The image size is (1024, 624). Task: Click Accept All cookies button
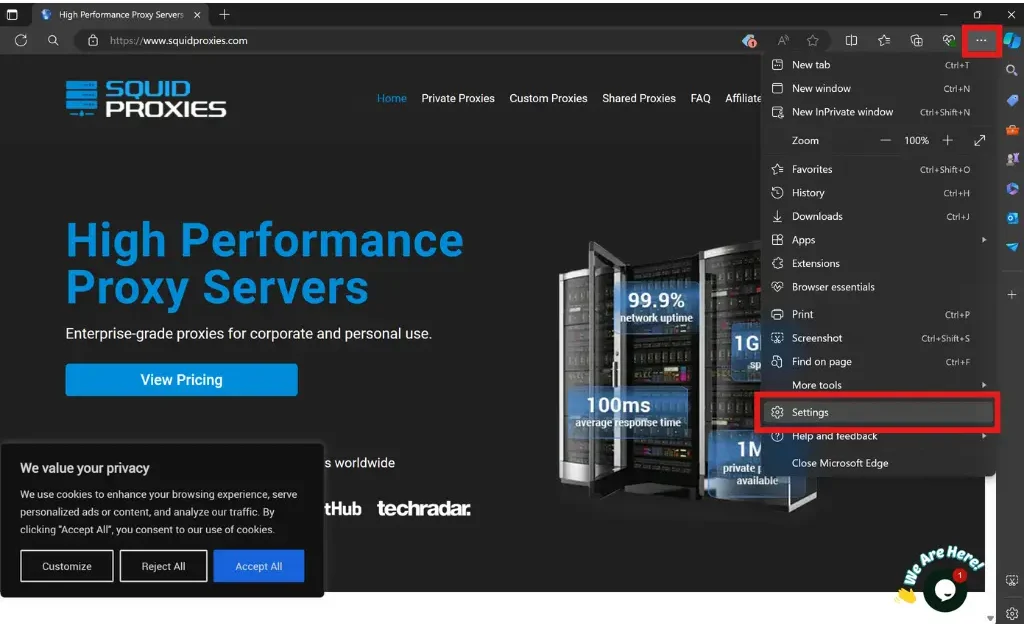[x=259, y=566]
